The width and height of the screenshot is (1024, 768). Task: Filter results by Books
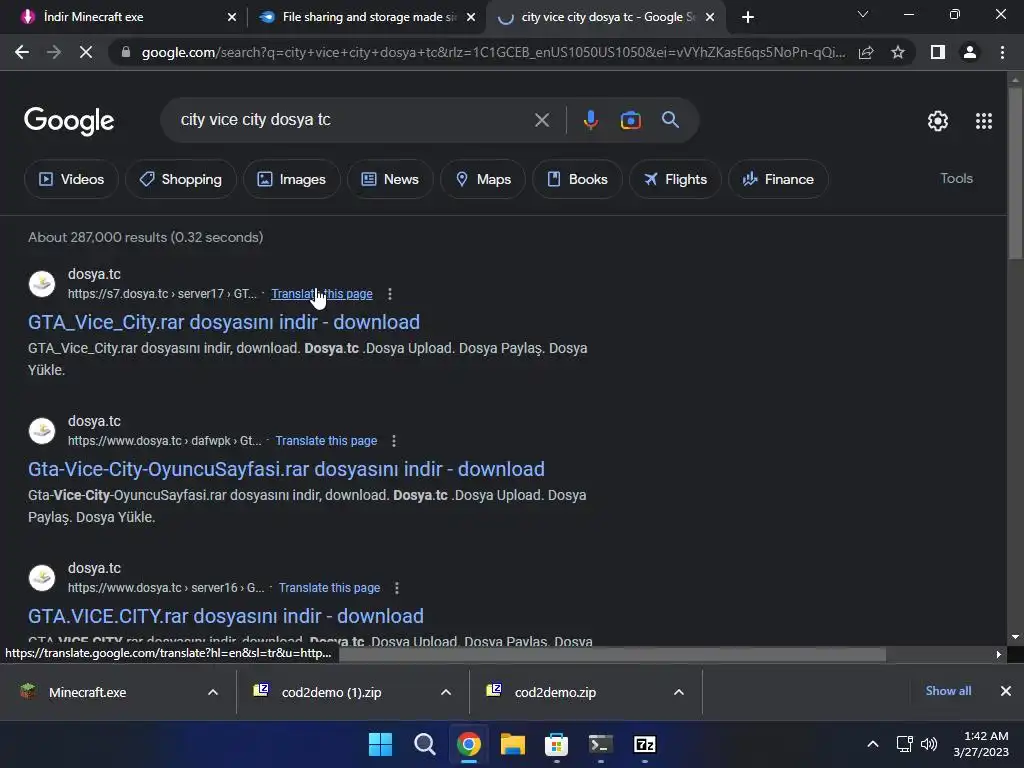(x=577, y=179)
